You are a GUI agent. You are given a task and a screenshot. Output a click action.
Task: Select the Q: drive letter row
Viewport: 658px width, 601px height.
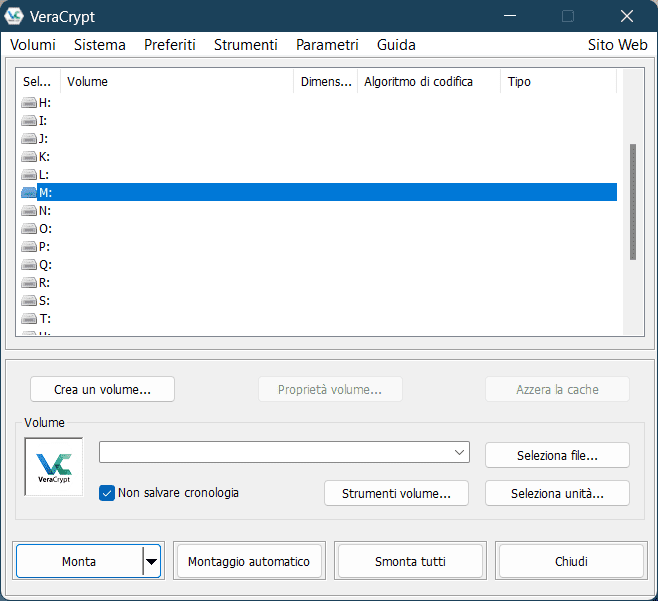(319, 265)
